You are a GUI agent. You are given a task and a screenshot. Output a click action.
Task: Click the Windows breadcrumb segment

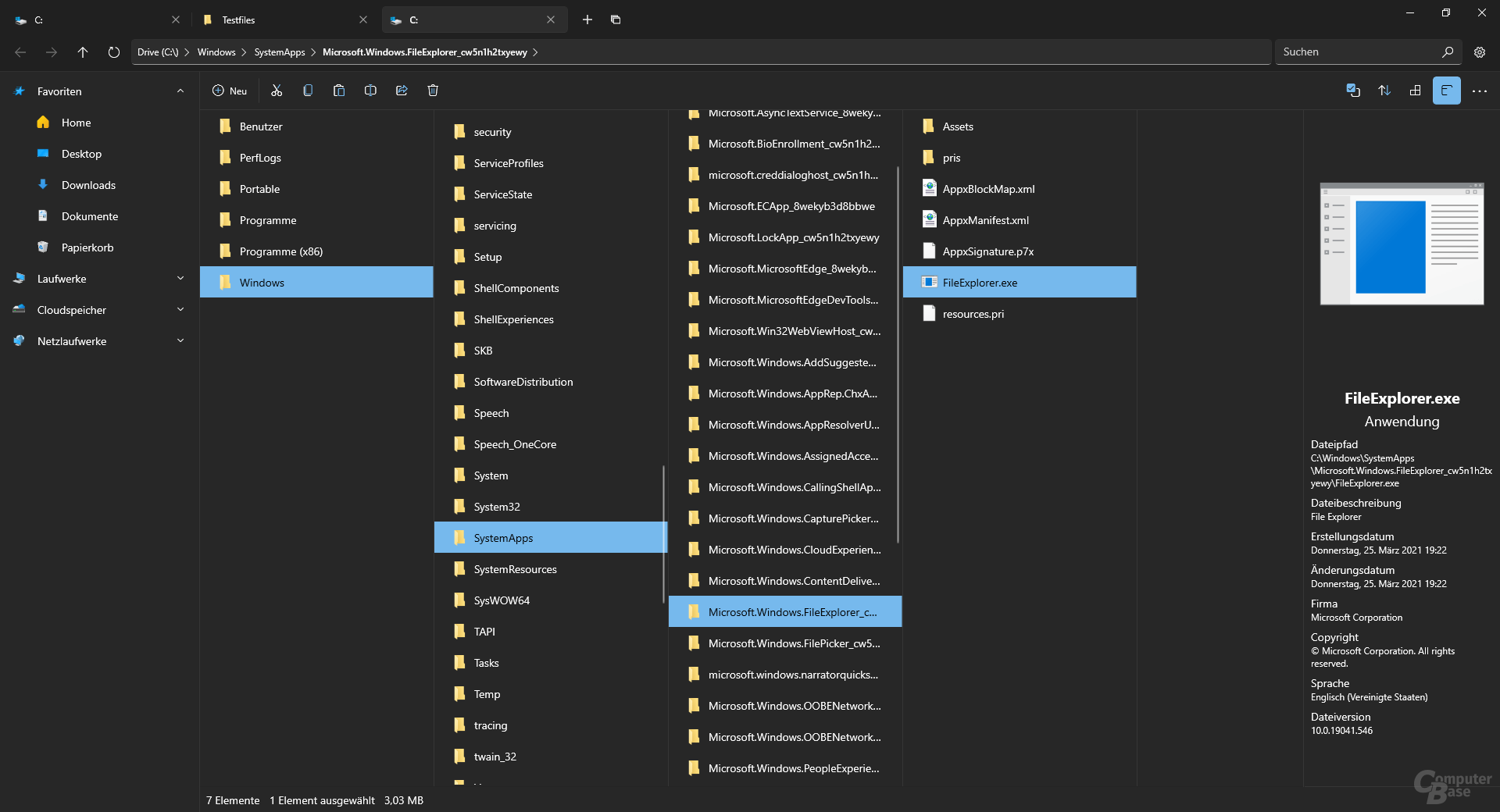pyautogui.click(x=216, y=52)
